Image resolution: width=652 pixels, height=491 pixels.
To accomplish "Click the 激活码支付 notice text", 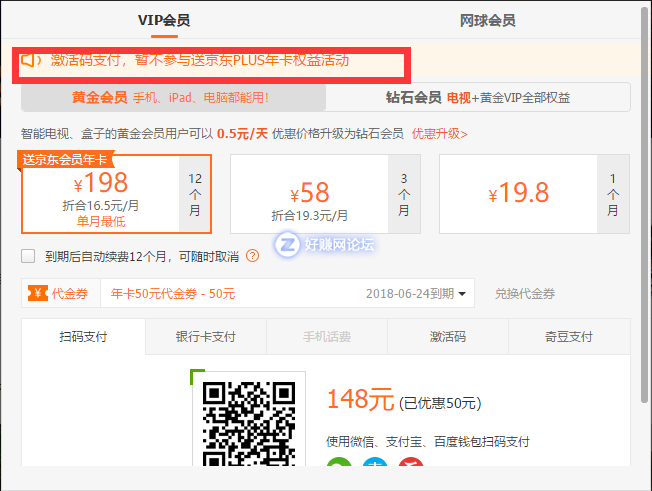I will [200, 61].
